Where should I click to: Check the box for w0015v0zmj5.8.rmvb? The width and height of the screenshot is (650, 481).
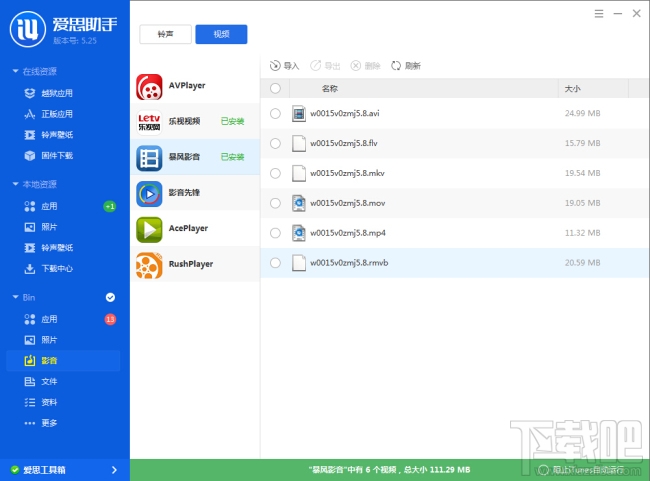[275, 263]
